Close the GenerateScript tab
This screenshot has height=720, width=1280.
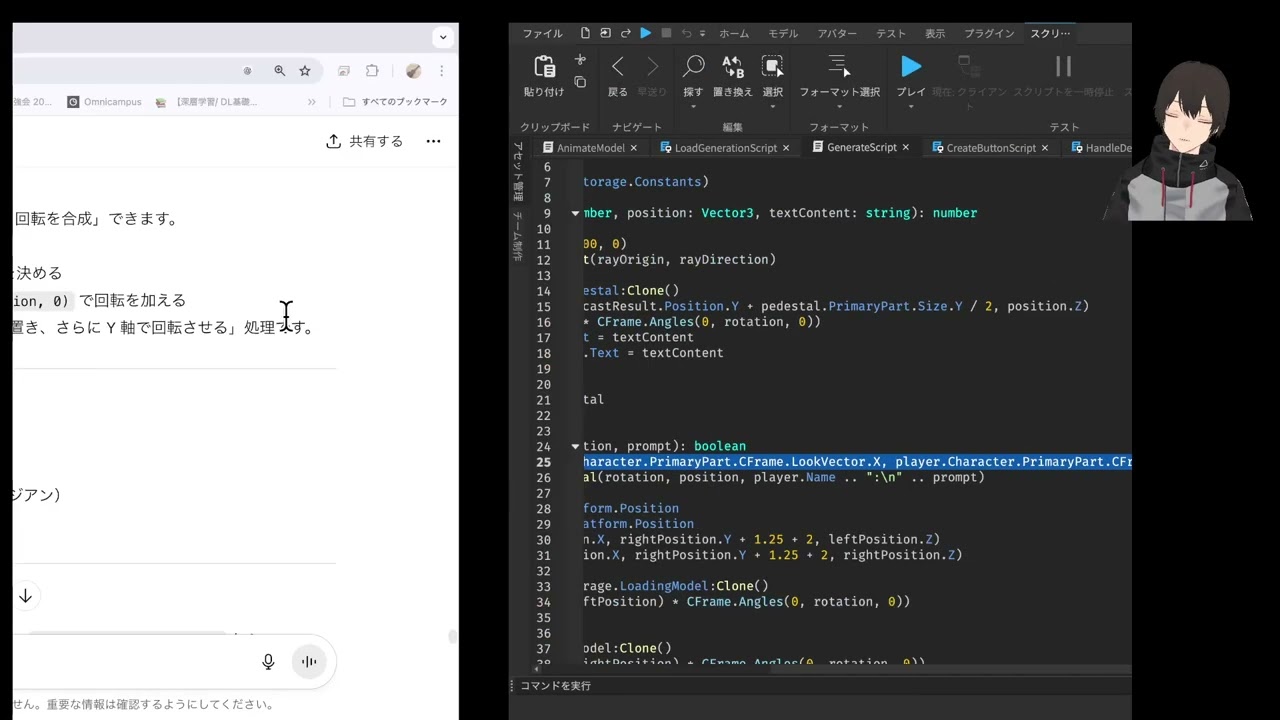click(x=906, y=147)
